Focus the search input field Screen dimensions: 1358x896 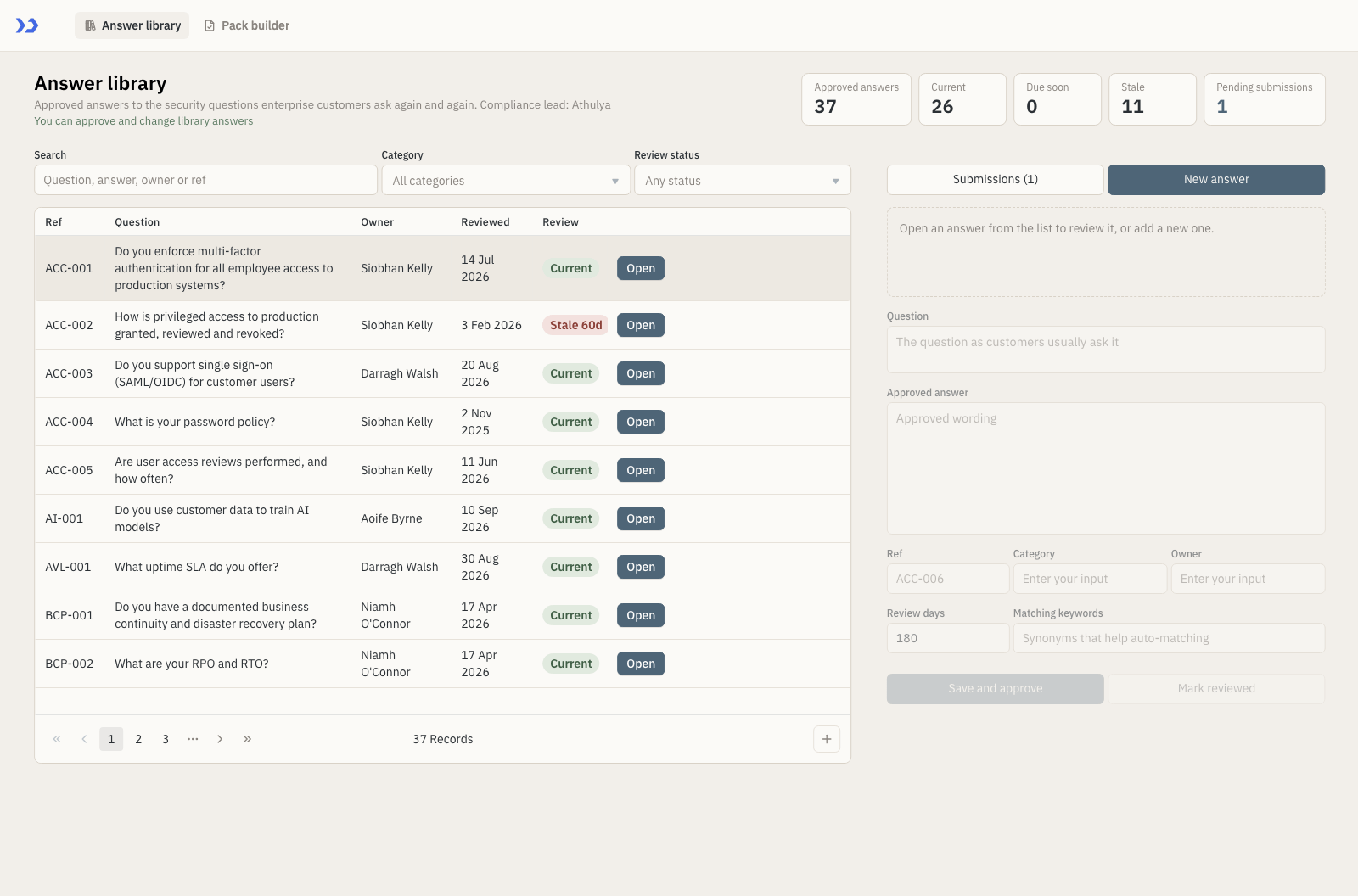(205, 180)
